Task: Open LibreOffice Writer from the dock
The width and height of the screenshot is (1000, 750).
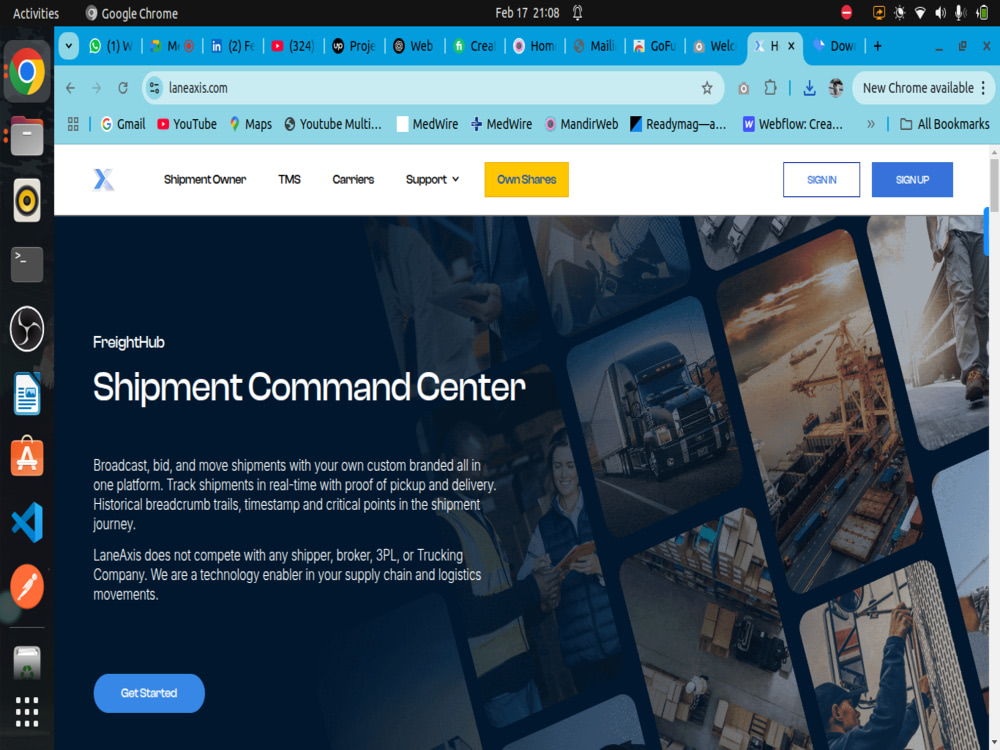Action: 27,393
